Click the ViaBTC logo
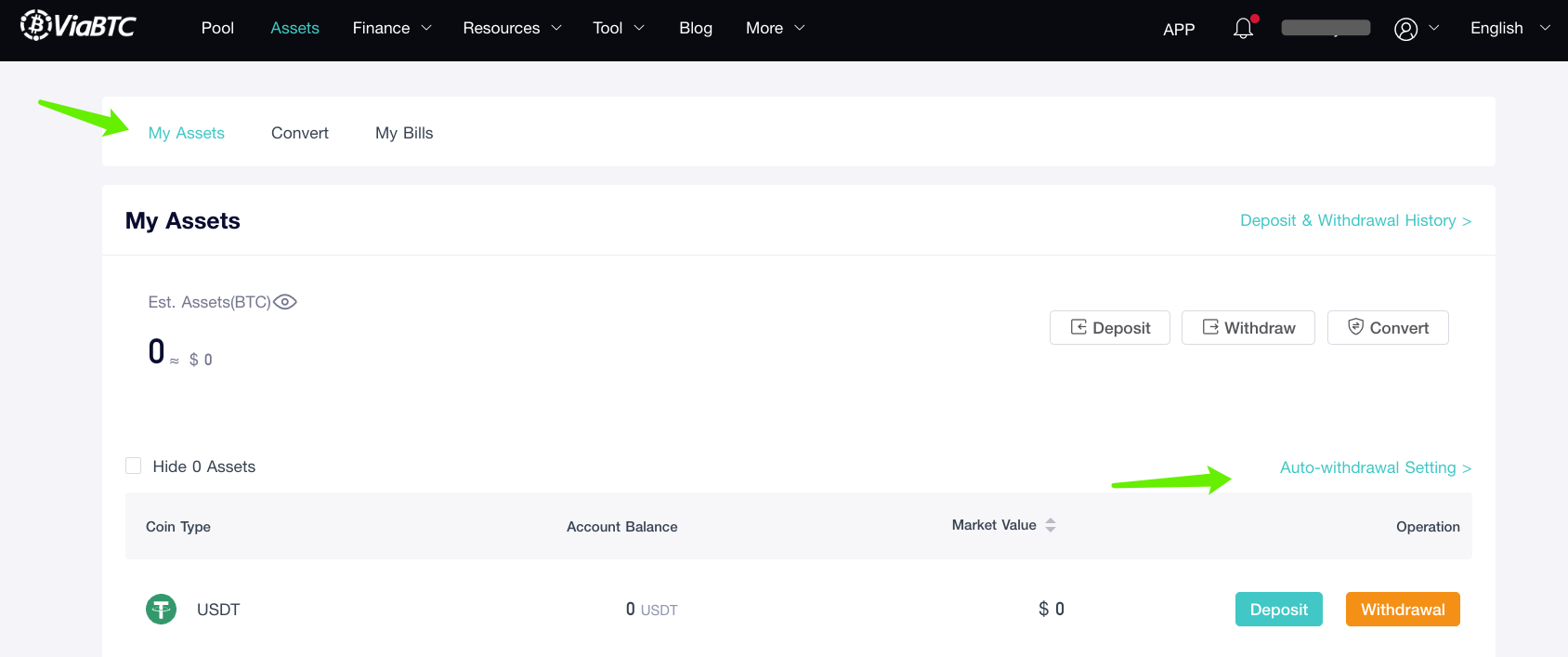Image resolution: width=1568 pixels, height=657 pixels. coord(78,25)
